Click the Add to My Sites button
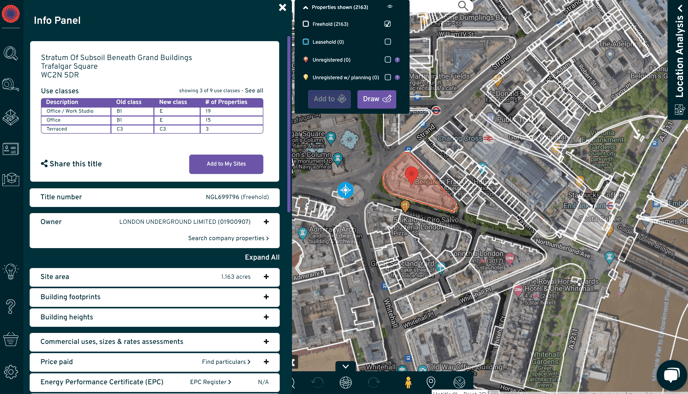Viewport: 688px width, 394px height. (x=226, y=164)
